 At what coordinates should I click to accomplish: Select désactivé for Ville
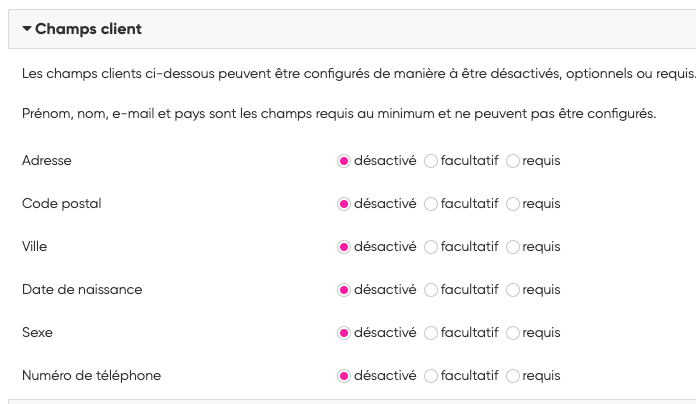pos(345,247)
